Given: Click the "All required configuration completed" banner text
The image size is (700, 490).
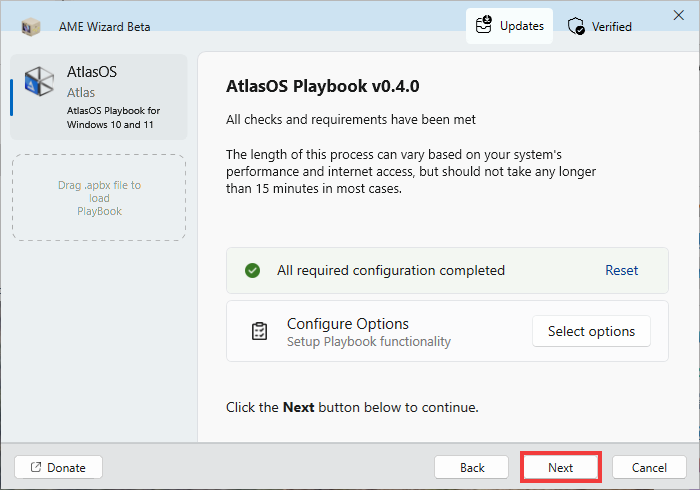Looking at the screenshot, I should [x=391, y=270].
